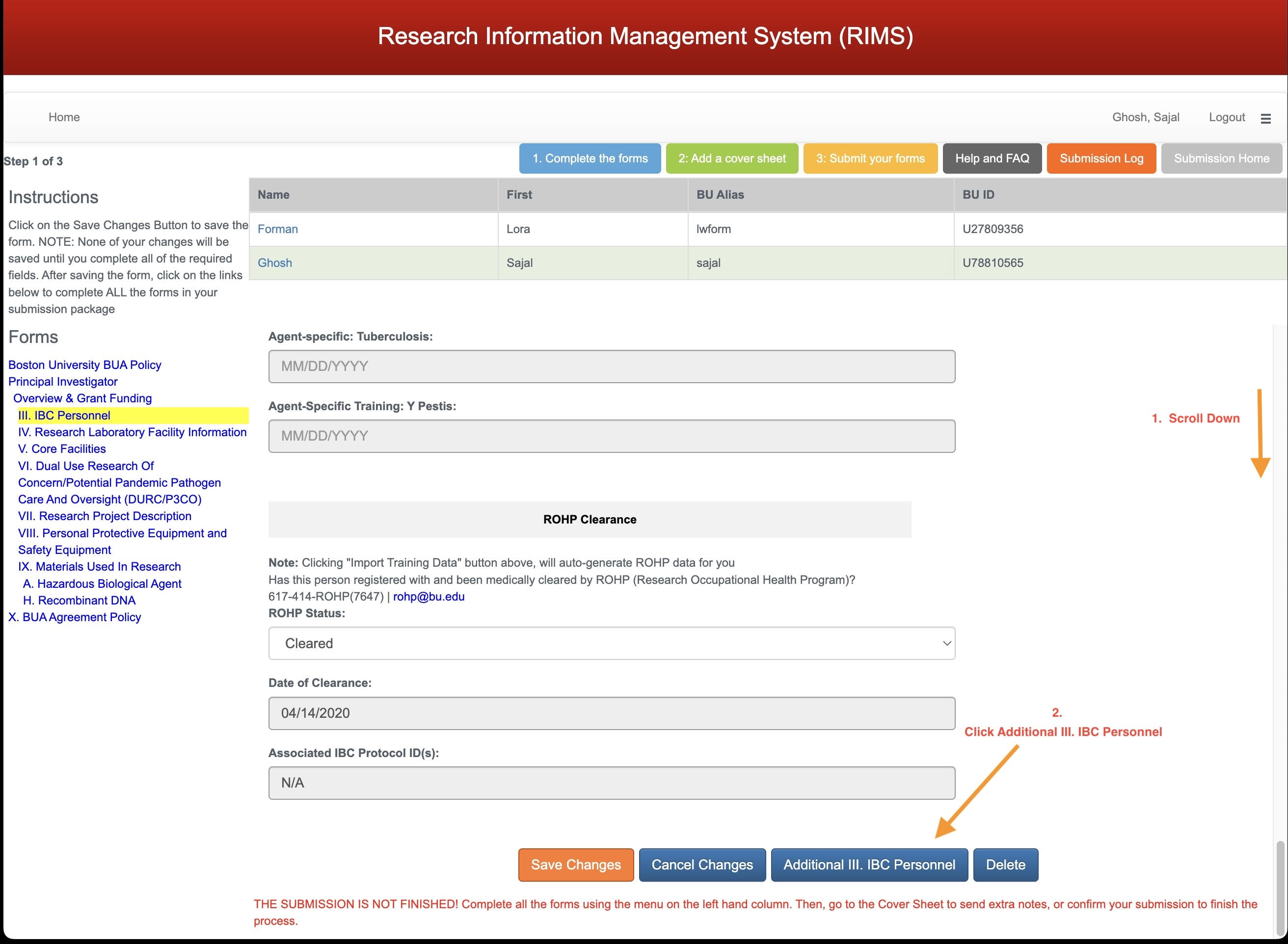The image size is (1288, 944).
Task: Click Additional III. IBC Personnel button
Action: tap(868, 865)
